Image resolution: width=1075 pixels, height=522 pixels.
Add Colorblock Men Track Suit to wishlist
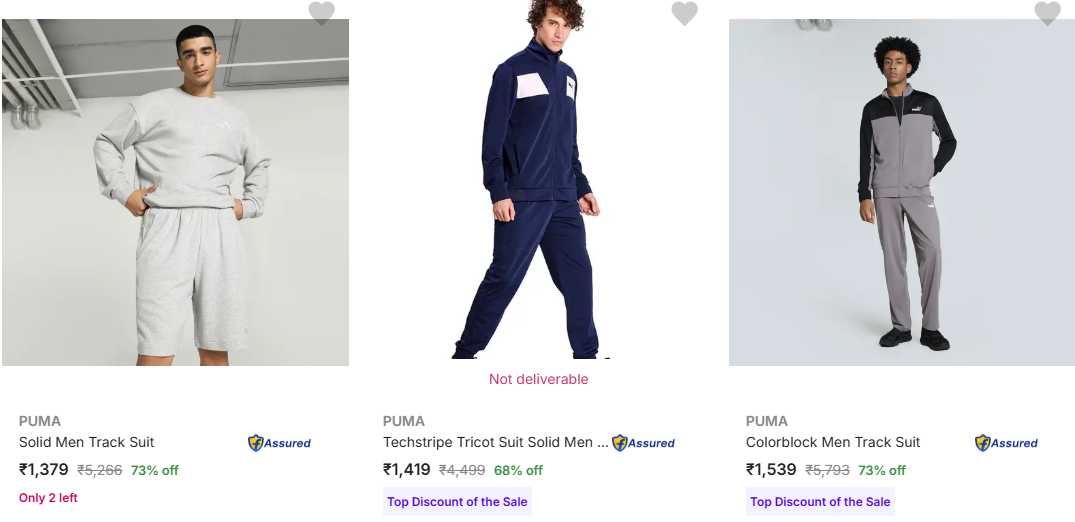click(1047, 13)
